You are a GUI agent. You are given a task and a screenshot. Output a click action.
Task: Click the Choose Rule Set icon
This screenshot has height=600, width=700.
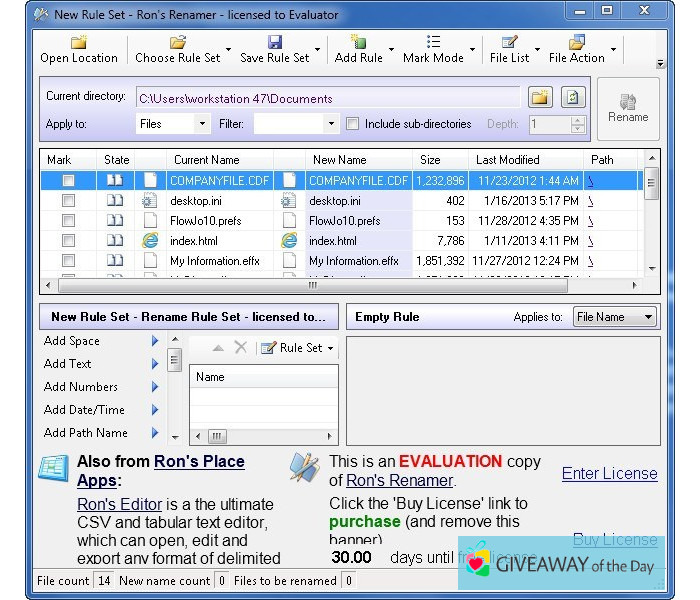click(177, 42)
